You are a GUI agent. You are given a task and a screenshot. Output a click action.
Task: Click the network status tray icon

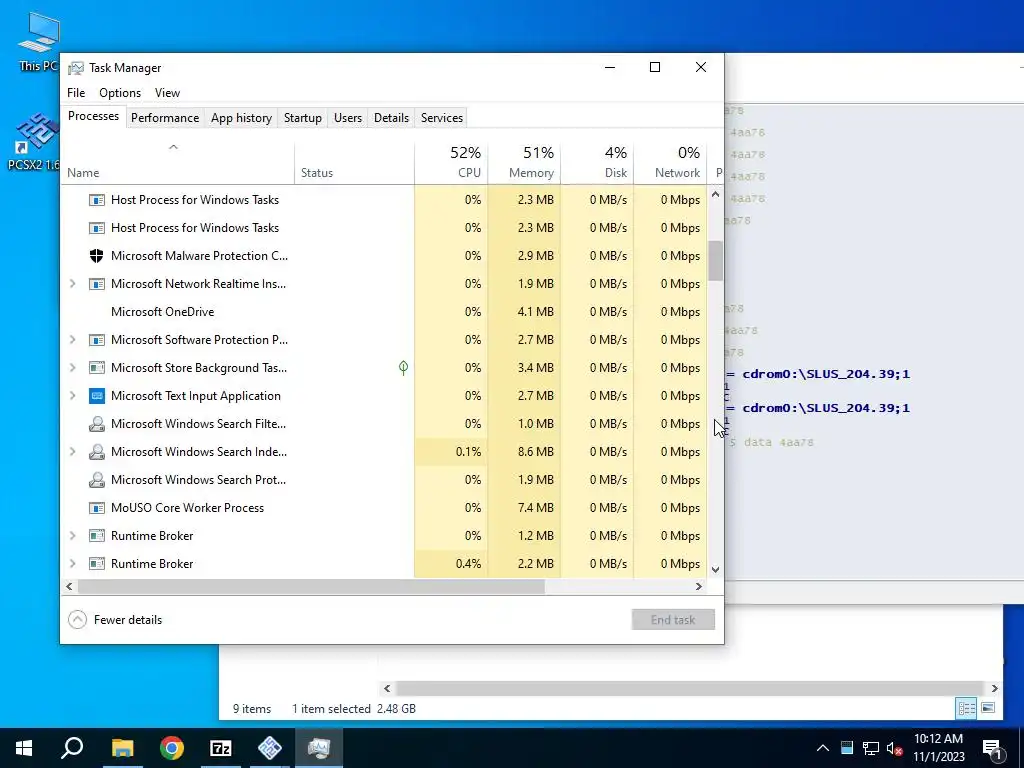pyautogui.click(x=871, y=748)
